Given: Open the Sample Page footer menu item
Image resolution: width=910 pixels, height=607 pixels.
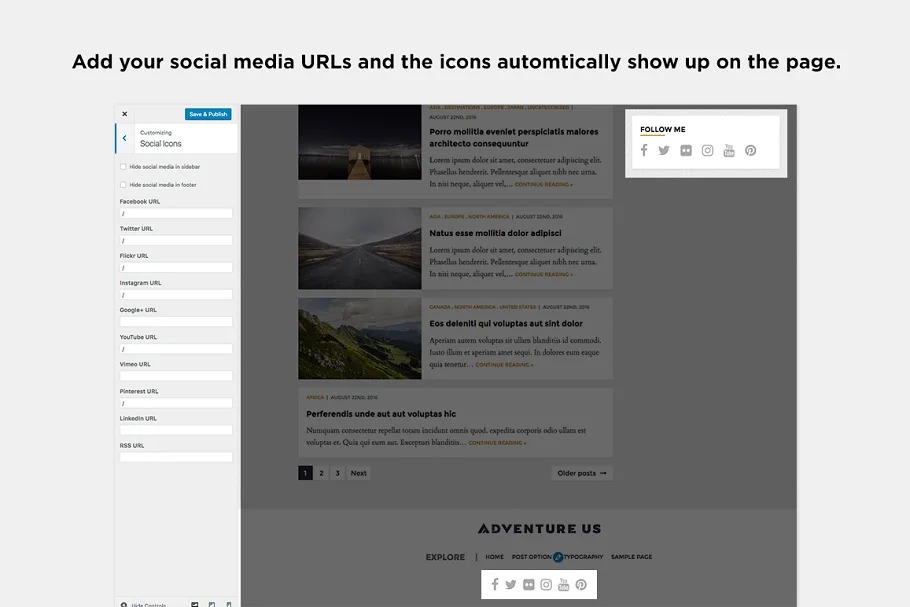Looking at the screenshot, I should 631,557.
